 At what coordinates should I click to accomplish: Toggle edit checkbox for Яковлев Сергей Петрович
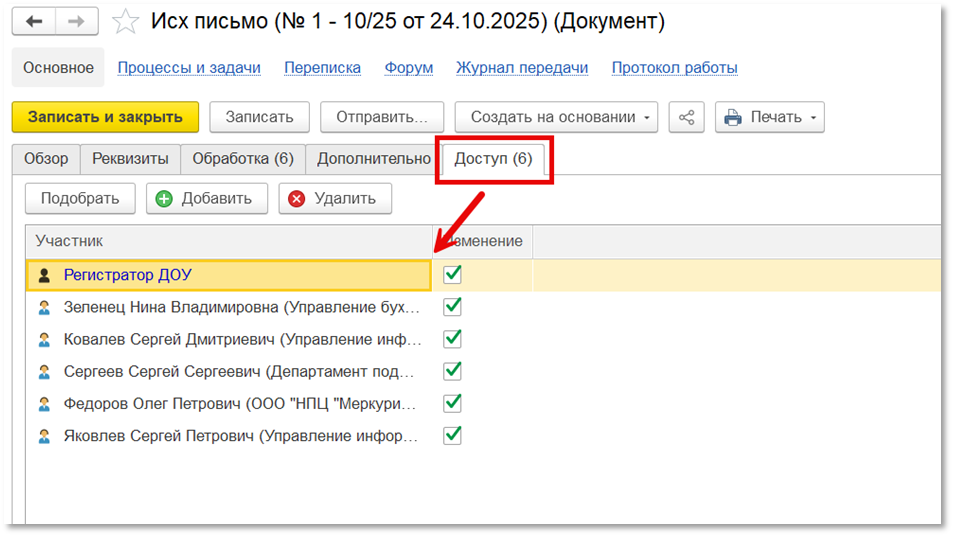click(453, 436)
